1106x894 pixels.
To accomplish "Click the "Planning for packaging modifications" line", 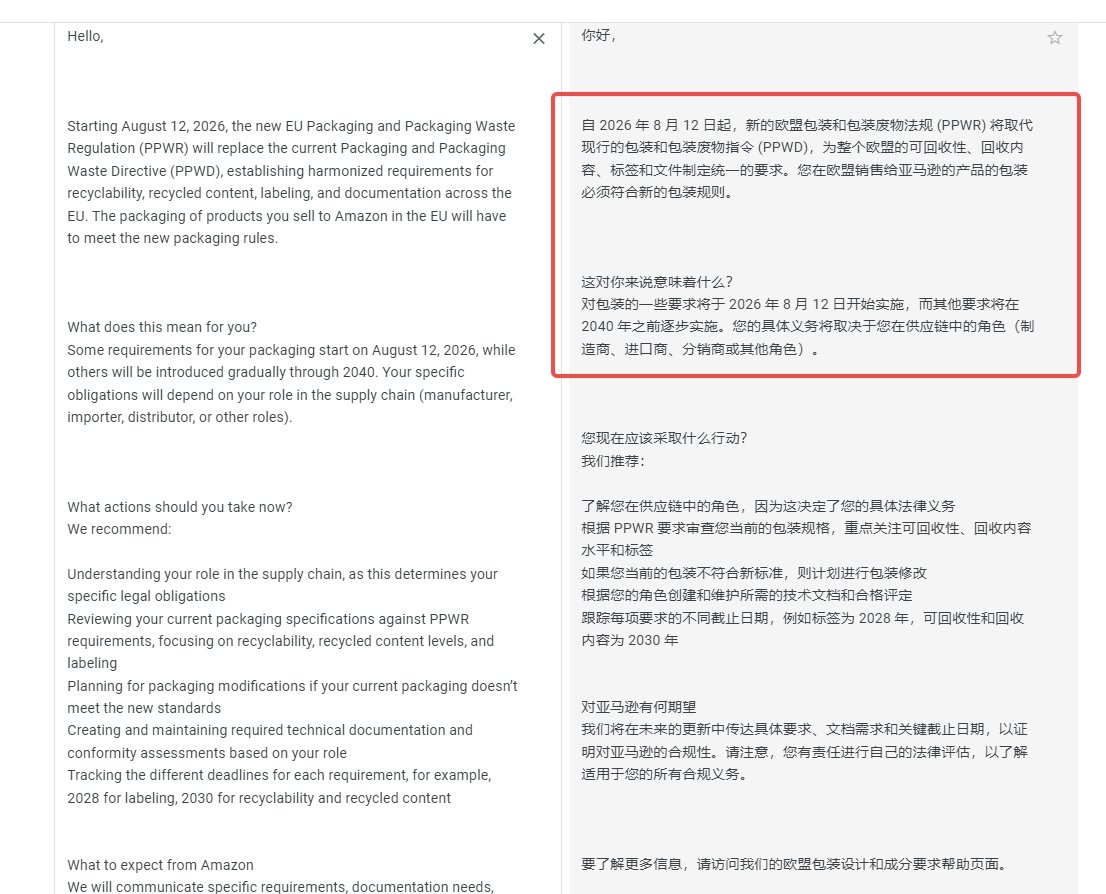I will (x=292, y=686).
